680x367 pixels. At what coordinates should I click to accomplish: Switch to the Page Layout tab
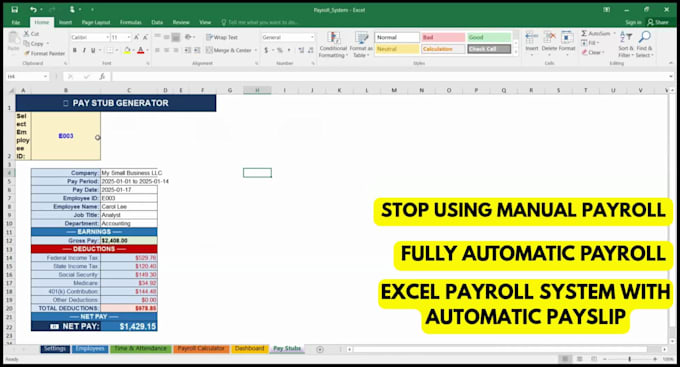[x=96, y=22]
